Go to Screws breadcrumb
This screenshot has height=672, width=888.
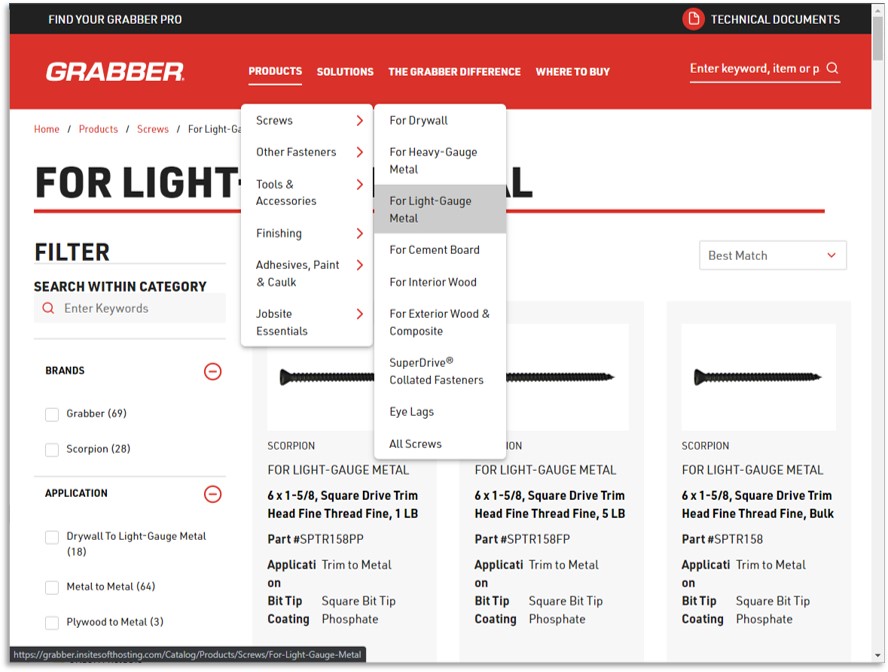[x=153, y=129]
